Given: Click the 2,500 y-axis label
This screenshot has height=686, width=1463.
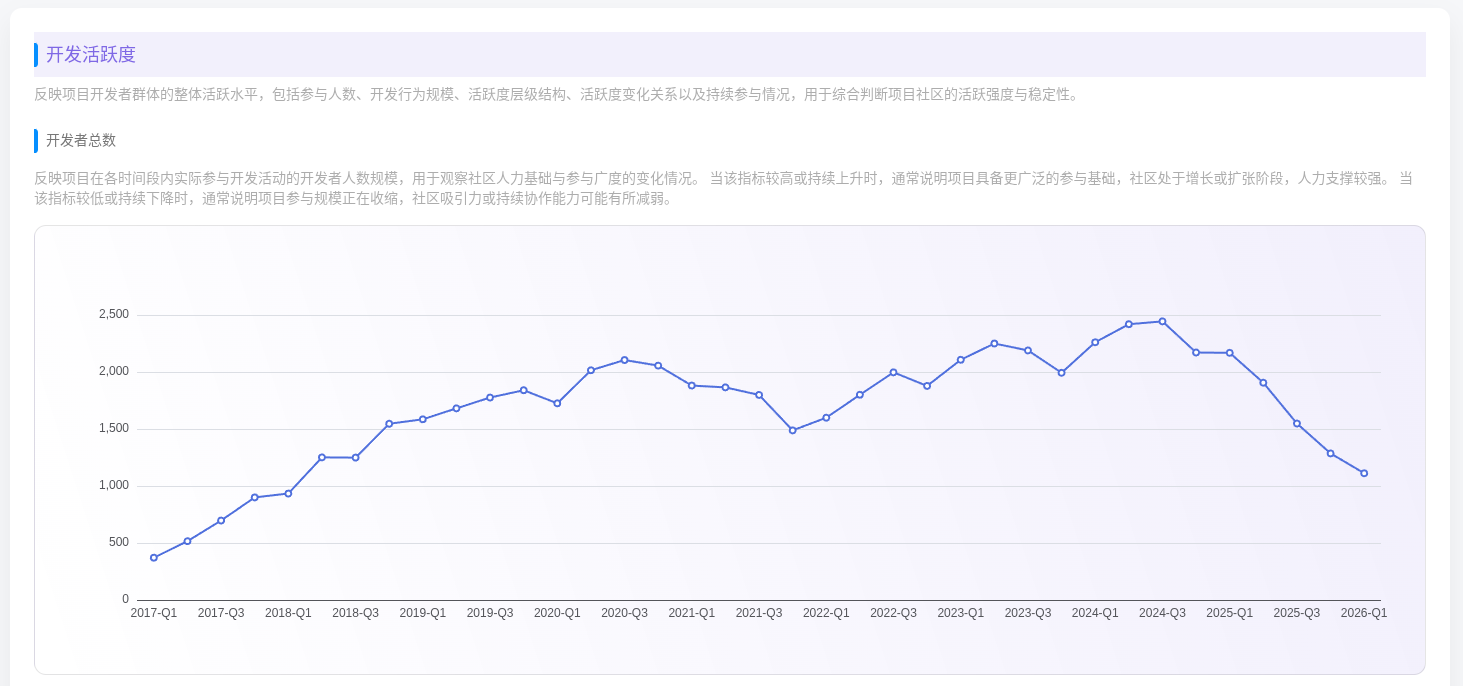Looking at the screenshot, I should pos(114,314).
